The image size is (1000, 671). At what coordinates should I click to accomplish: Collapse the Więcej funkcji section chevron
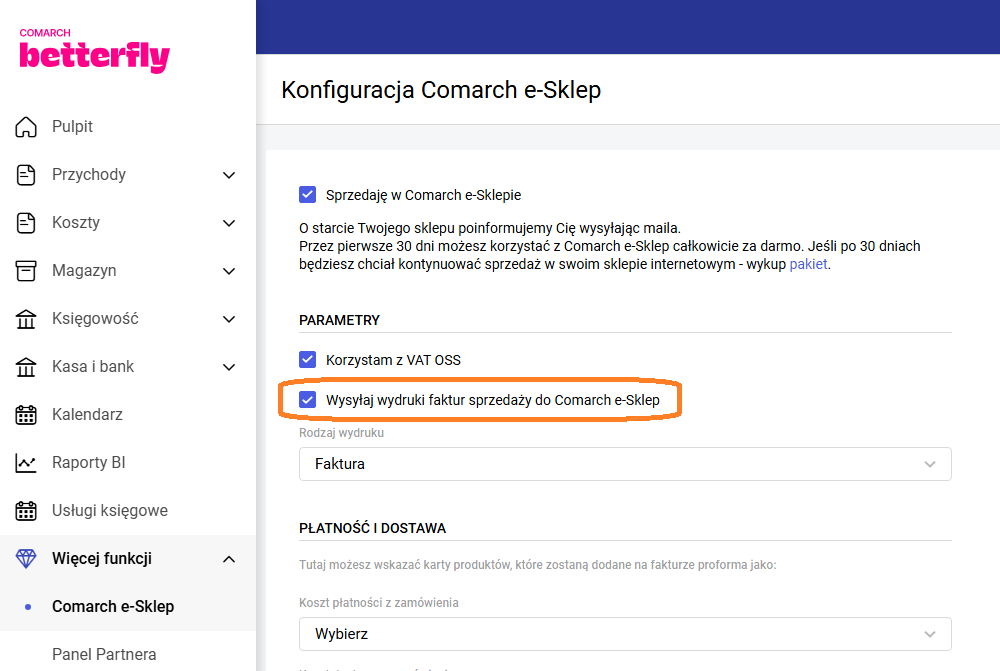pyautogui.click(x=229, y=559)
